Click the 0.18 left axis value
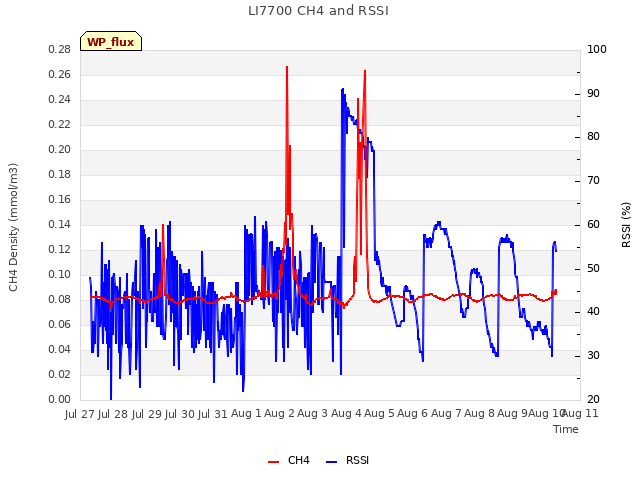640x480 pixels. [60, 175]
